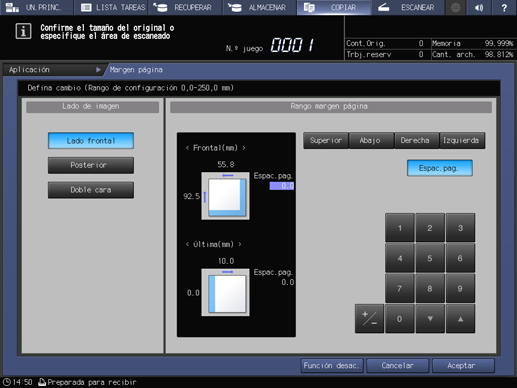
Task: Click the Aplicación breadcrumb arrow
Action: [98, 70]
